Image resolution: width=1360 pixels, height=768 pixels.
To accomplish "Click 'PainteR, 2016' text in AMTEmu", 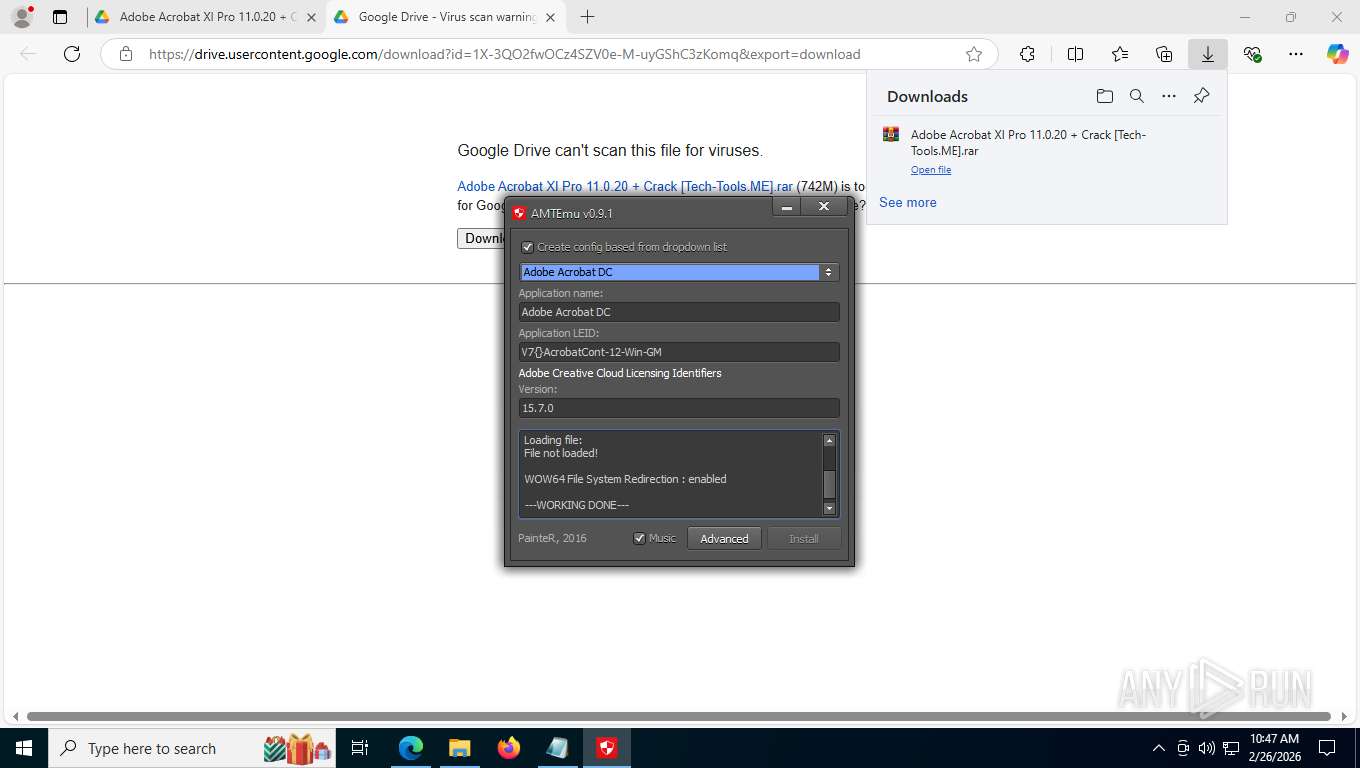I will click(x=552, y=538).
